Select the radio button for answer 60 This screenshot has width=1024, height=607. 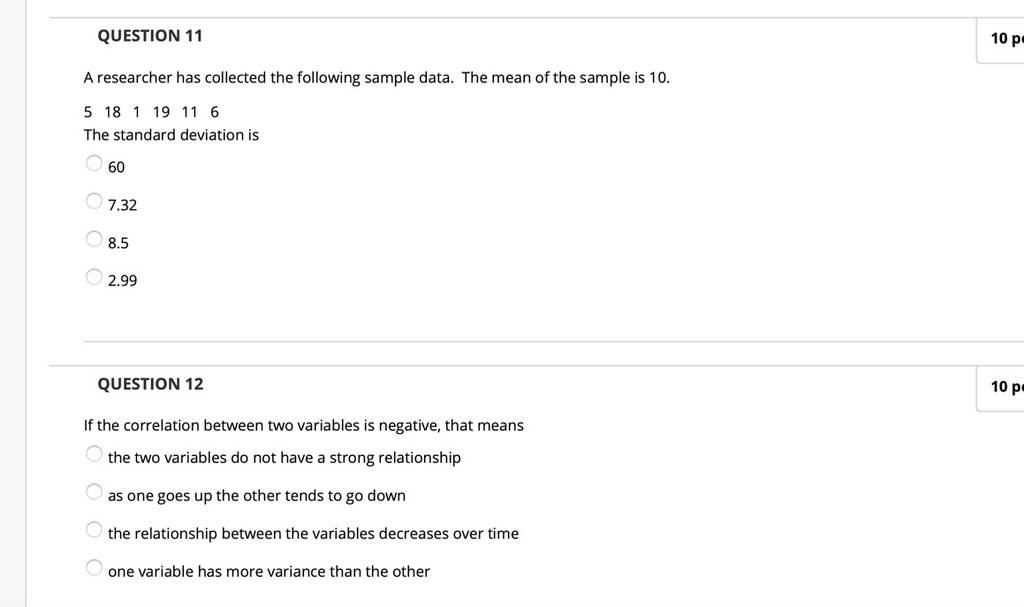[x=94, y=163]
